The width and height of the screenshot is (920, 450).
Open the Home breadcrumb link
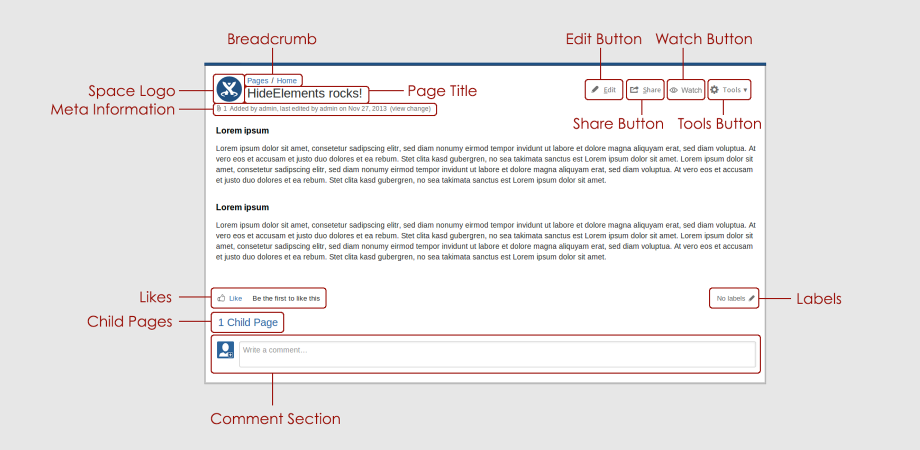(x=287, y=81)
